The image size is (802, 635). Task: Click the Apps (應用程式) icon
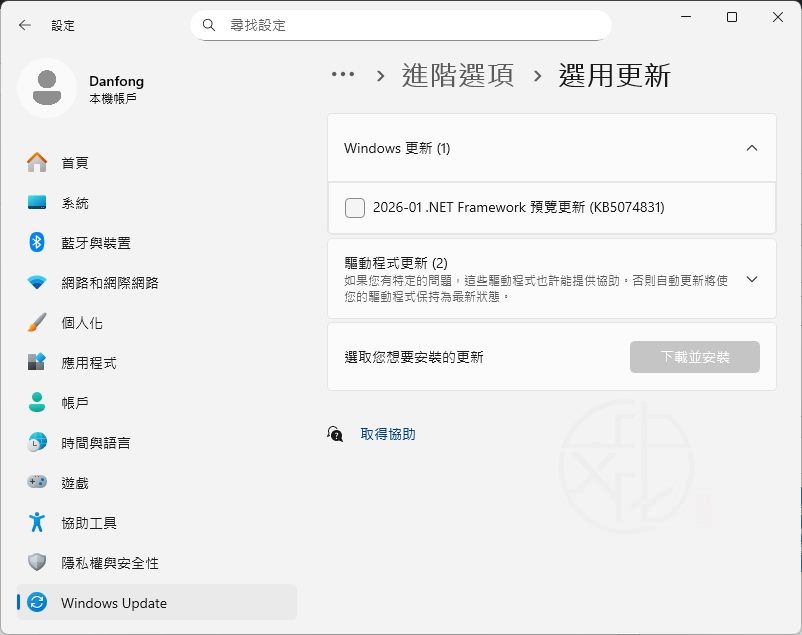click(37, 362)
